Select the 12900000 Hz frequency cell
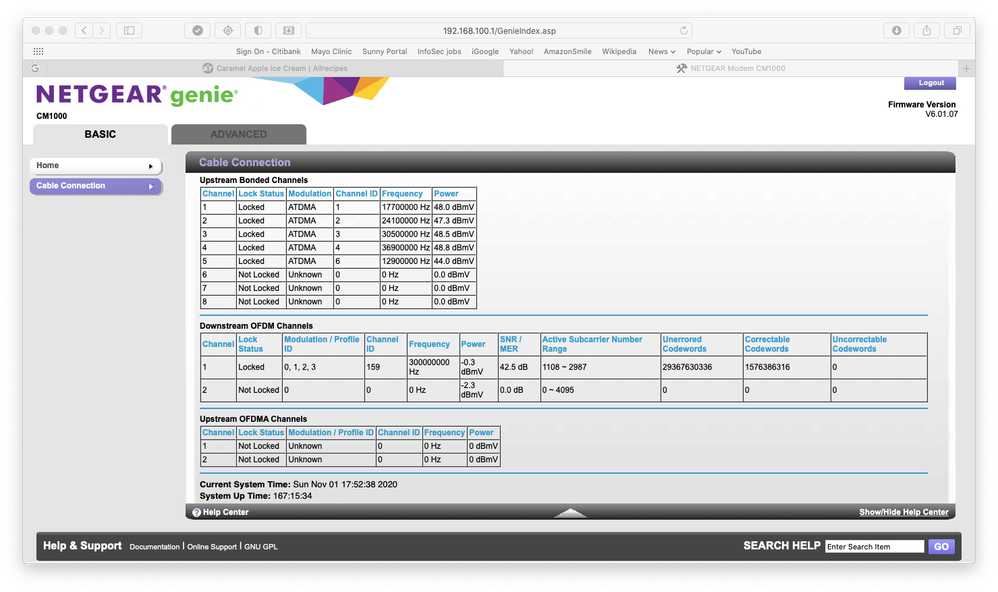 (x=405, y=261)
